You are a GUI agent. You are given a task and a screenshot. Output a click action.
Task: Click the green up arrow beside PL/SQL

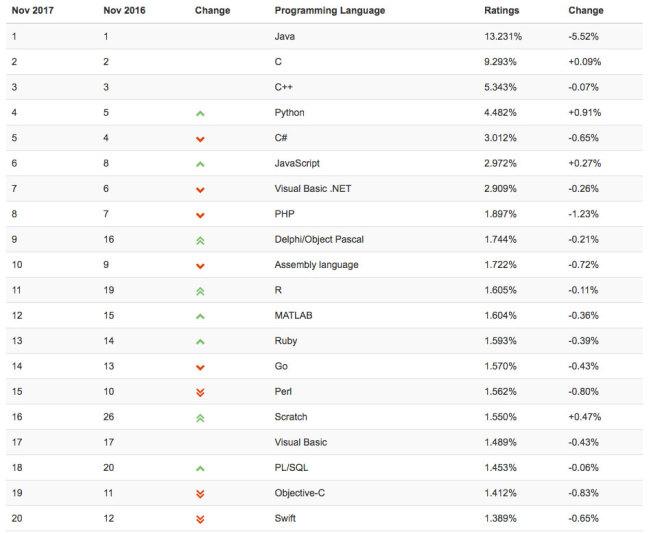(201, 468)
